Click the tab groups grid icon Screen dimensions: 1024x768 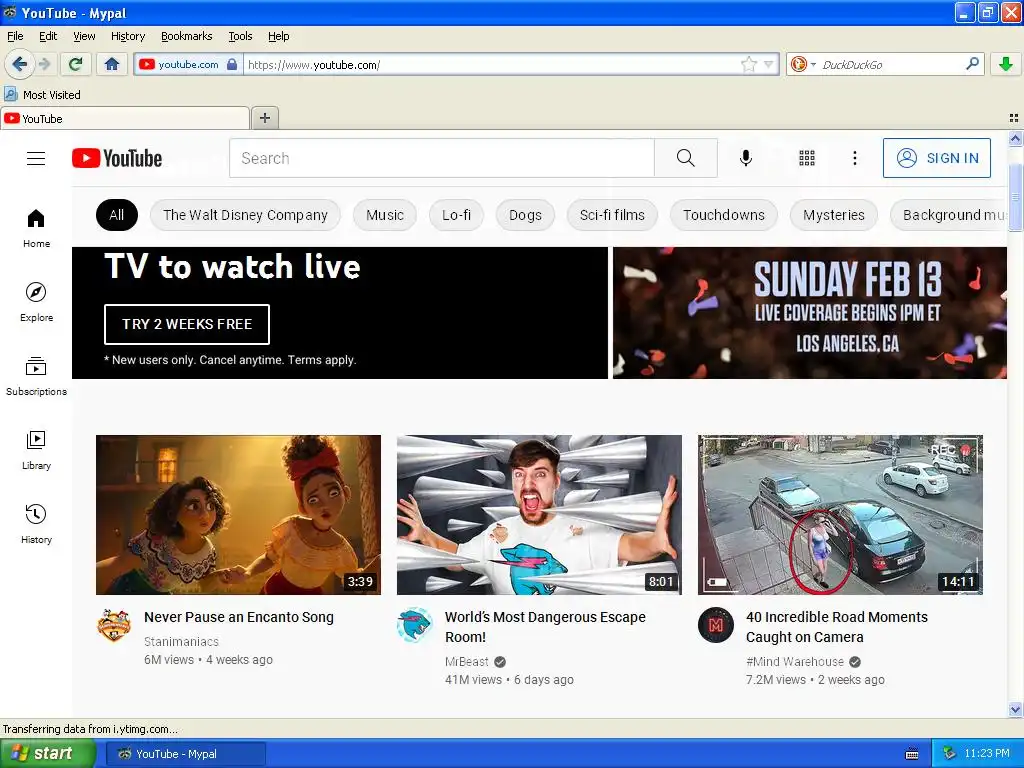(1014, 118)
